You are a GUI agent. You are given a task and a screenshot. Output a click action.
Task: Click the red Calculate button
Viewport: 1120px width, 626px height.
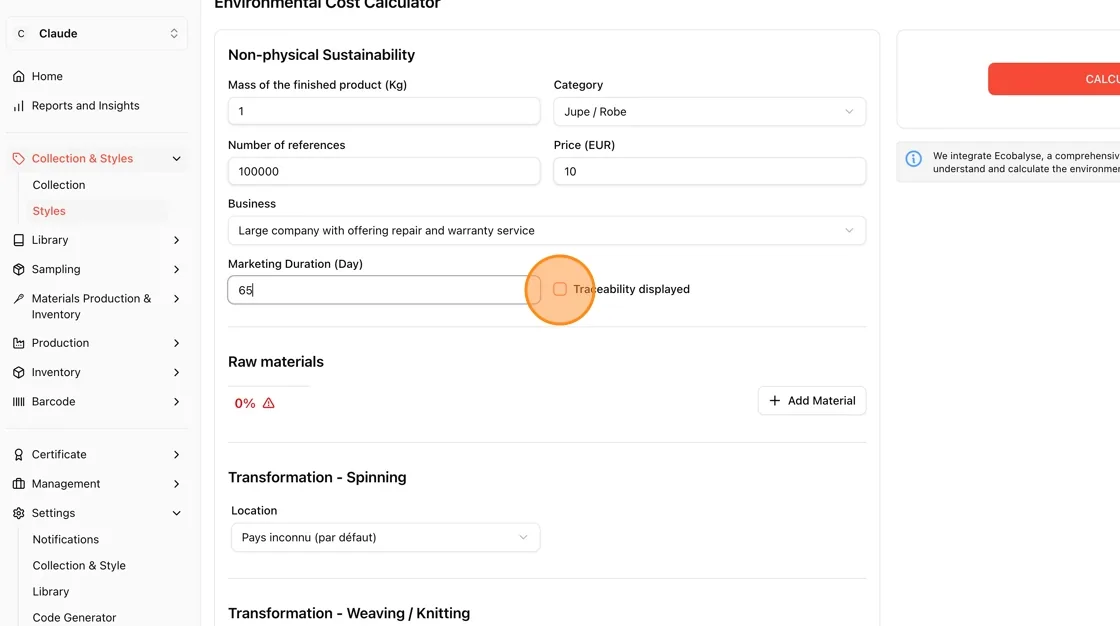pyautogui.click(x=1054, y=79)
